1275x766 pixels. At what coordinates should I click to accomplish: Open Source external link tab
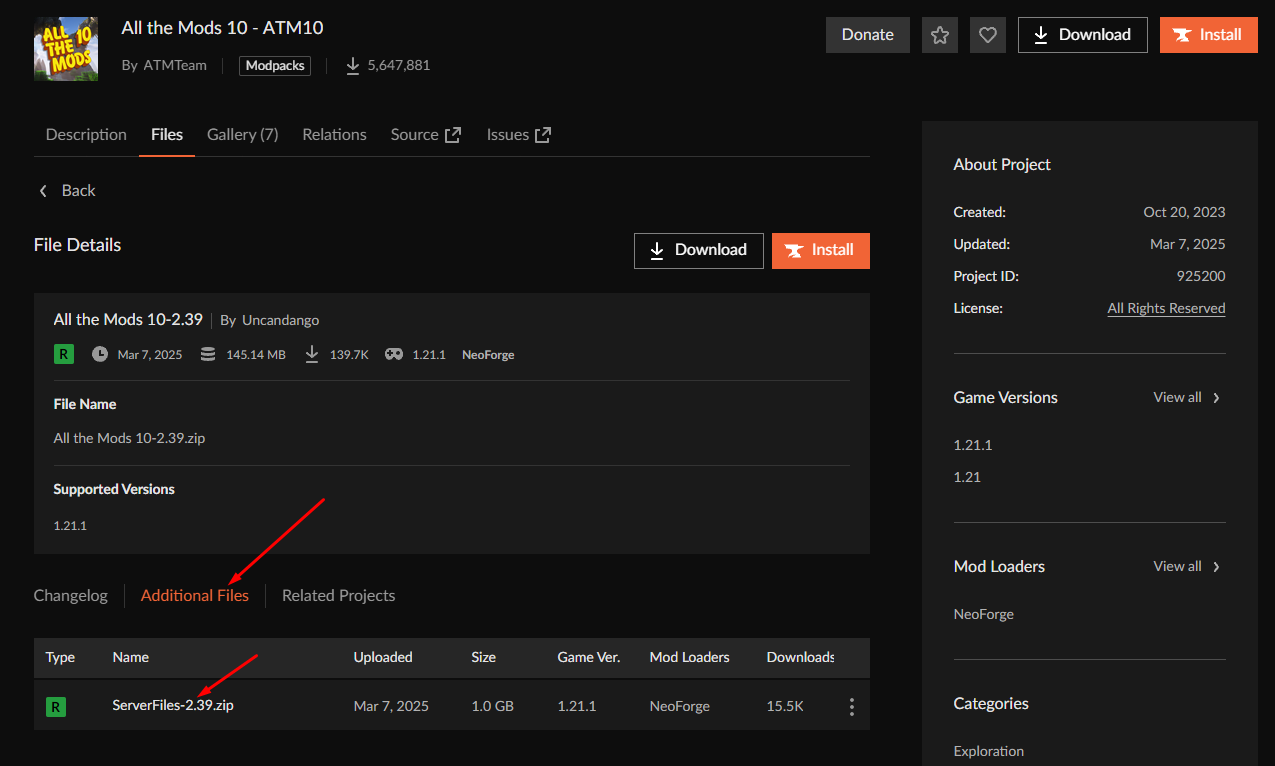425,135
